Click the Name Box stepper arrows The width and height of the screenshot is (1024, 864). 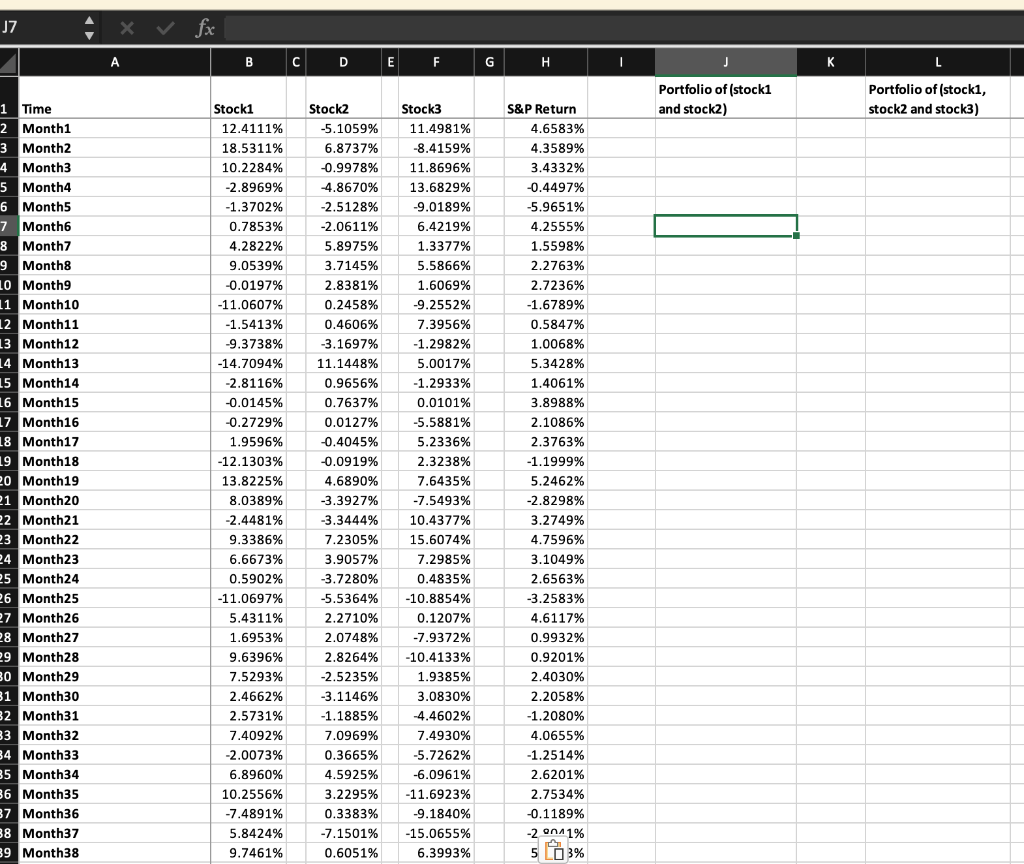tap(89, 28)
